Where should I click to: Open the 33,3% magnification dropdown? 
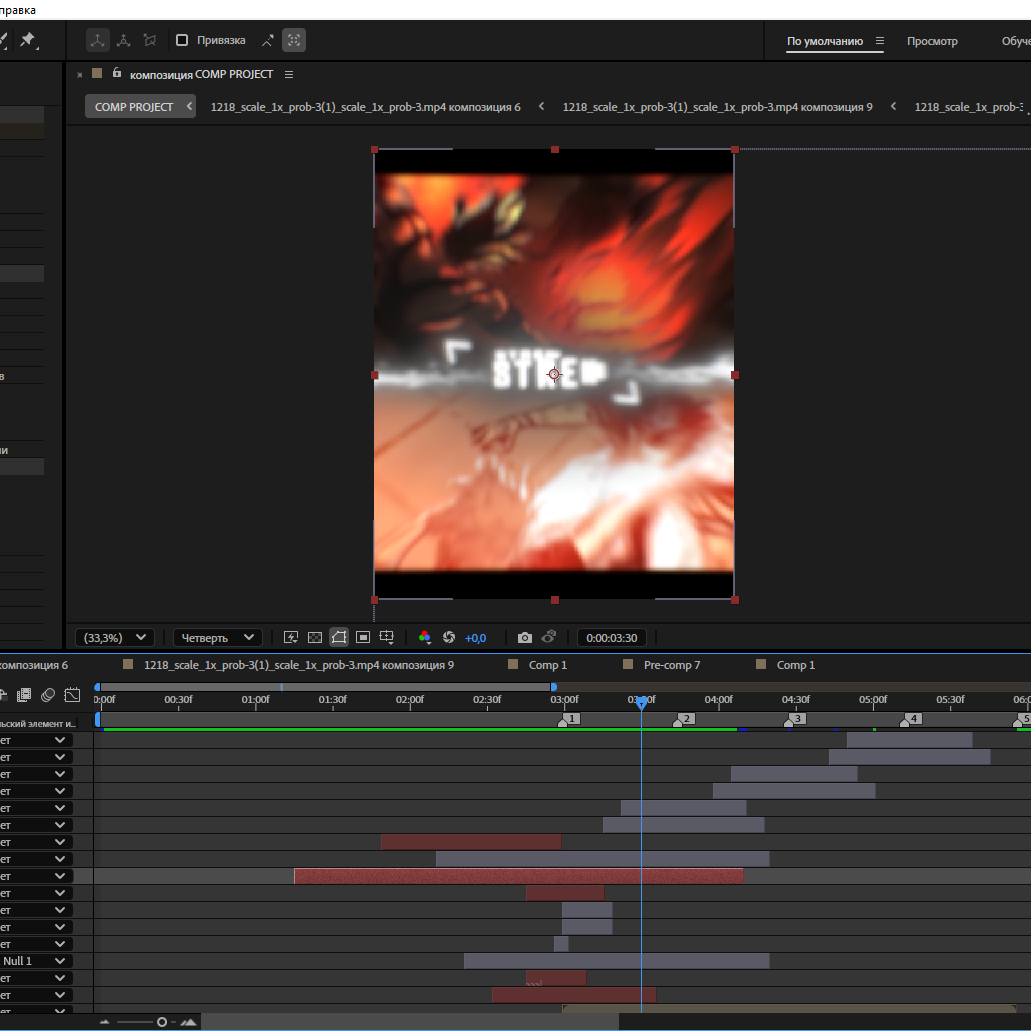click(x=114, y=637)
